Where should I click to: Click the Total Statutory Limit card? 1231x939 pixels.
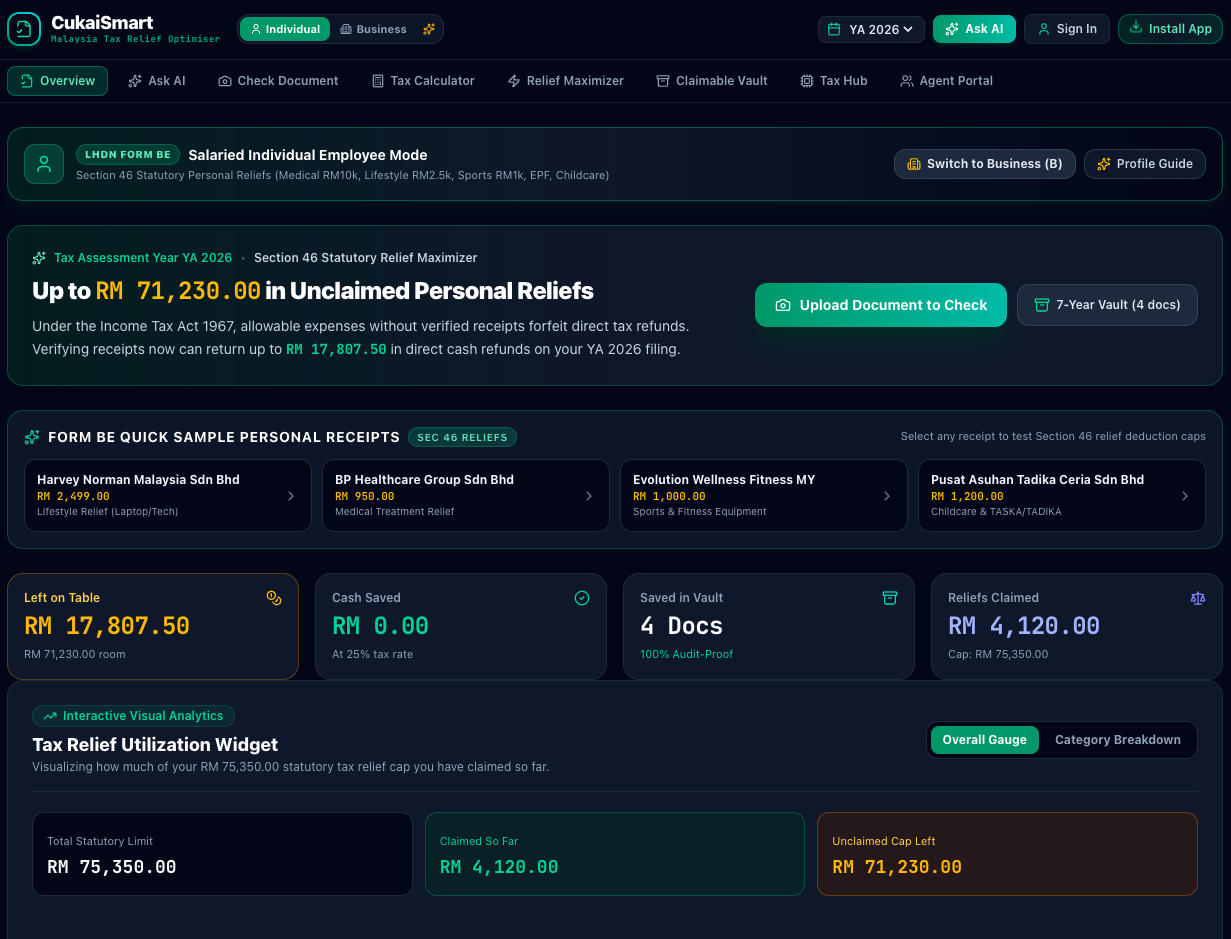pyautogui.click(x=223, y=854)
